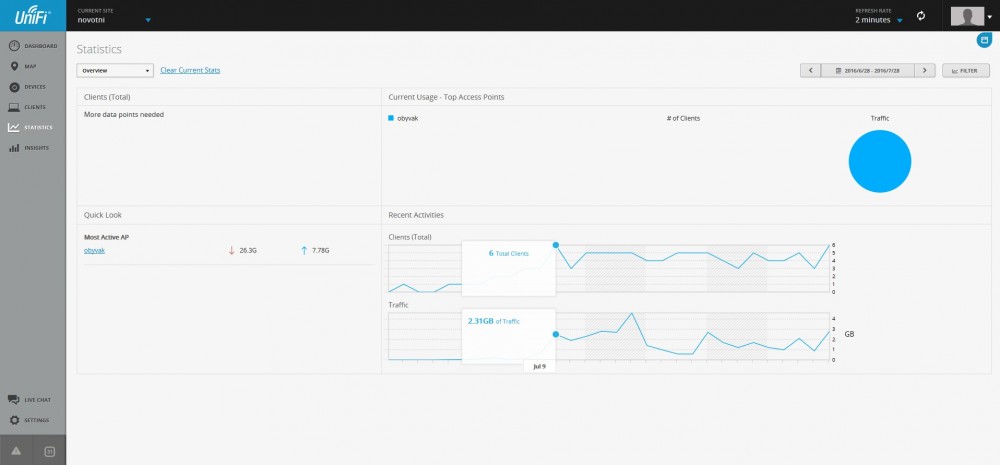Click the blue traffic pie chart
Image resolution: width=1000 pixels, height=465 pixels.
(879, 161)
